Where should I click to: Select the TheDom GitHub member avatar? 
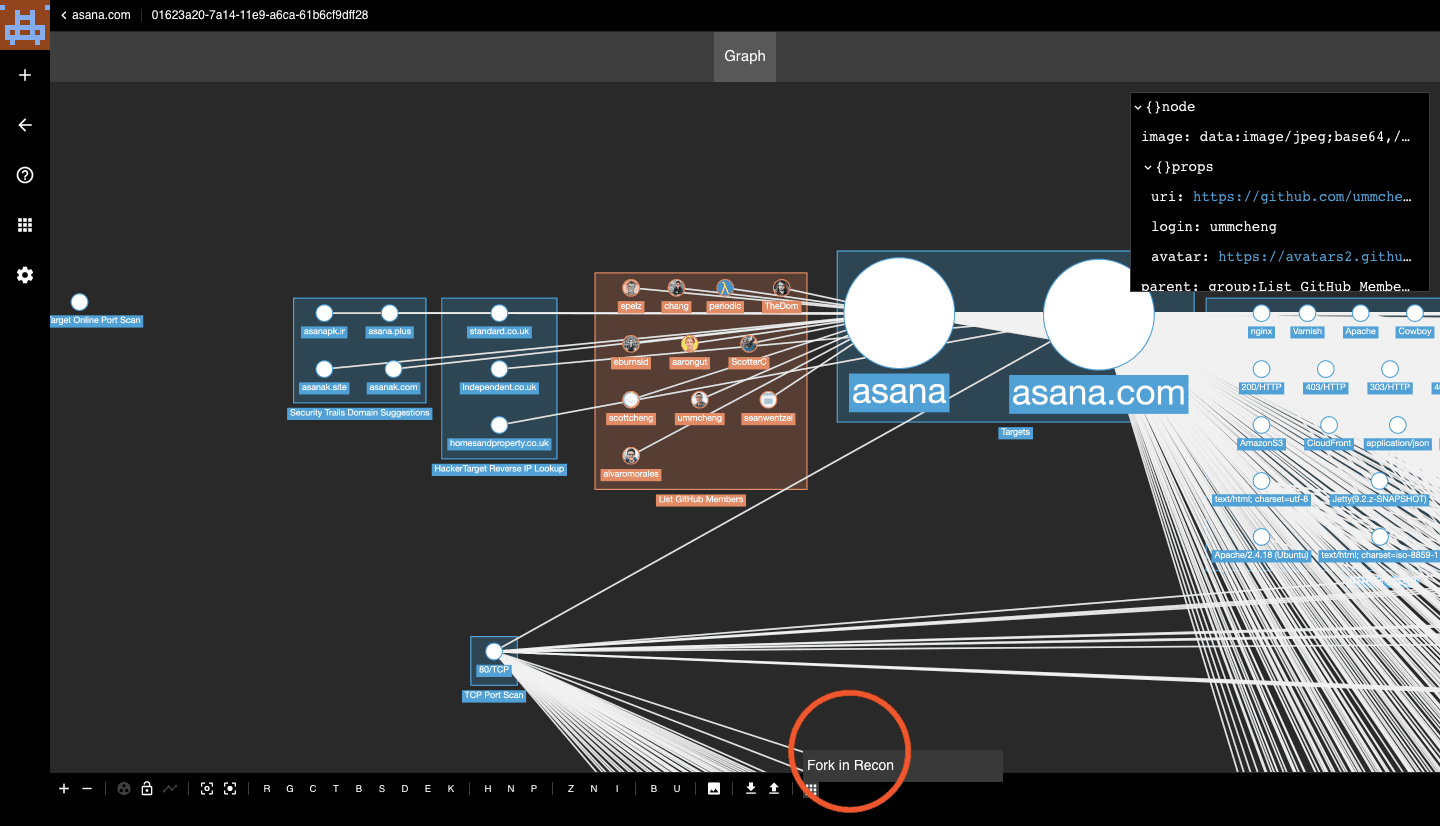pyautogui.click(x=782, y=288)
